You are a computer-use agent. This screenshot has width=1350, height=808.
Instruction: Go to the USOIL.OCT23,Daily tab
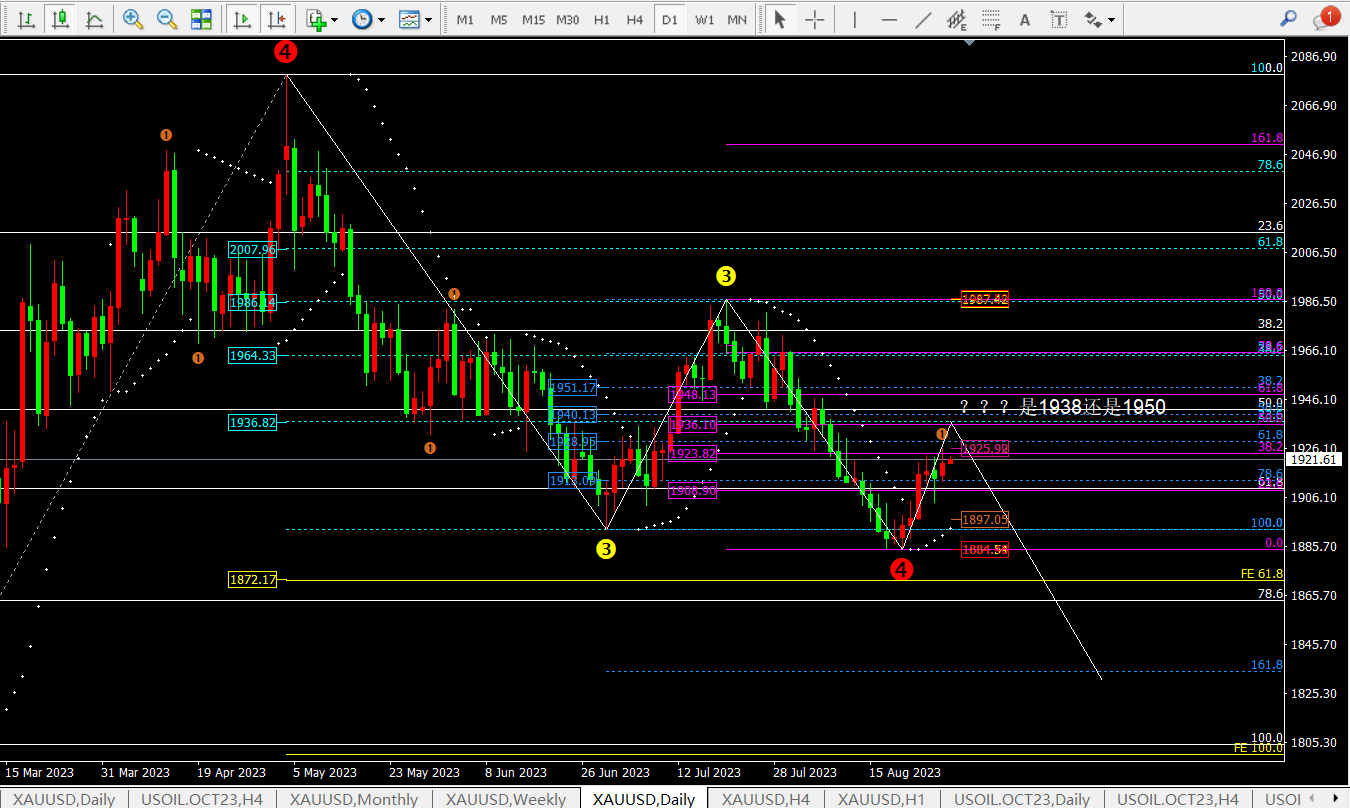pos(1022,799)
